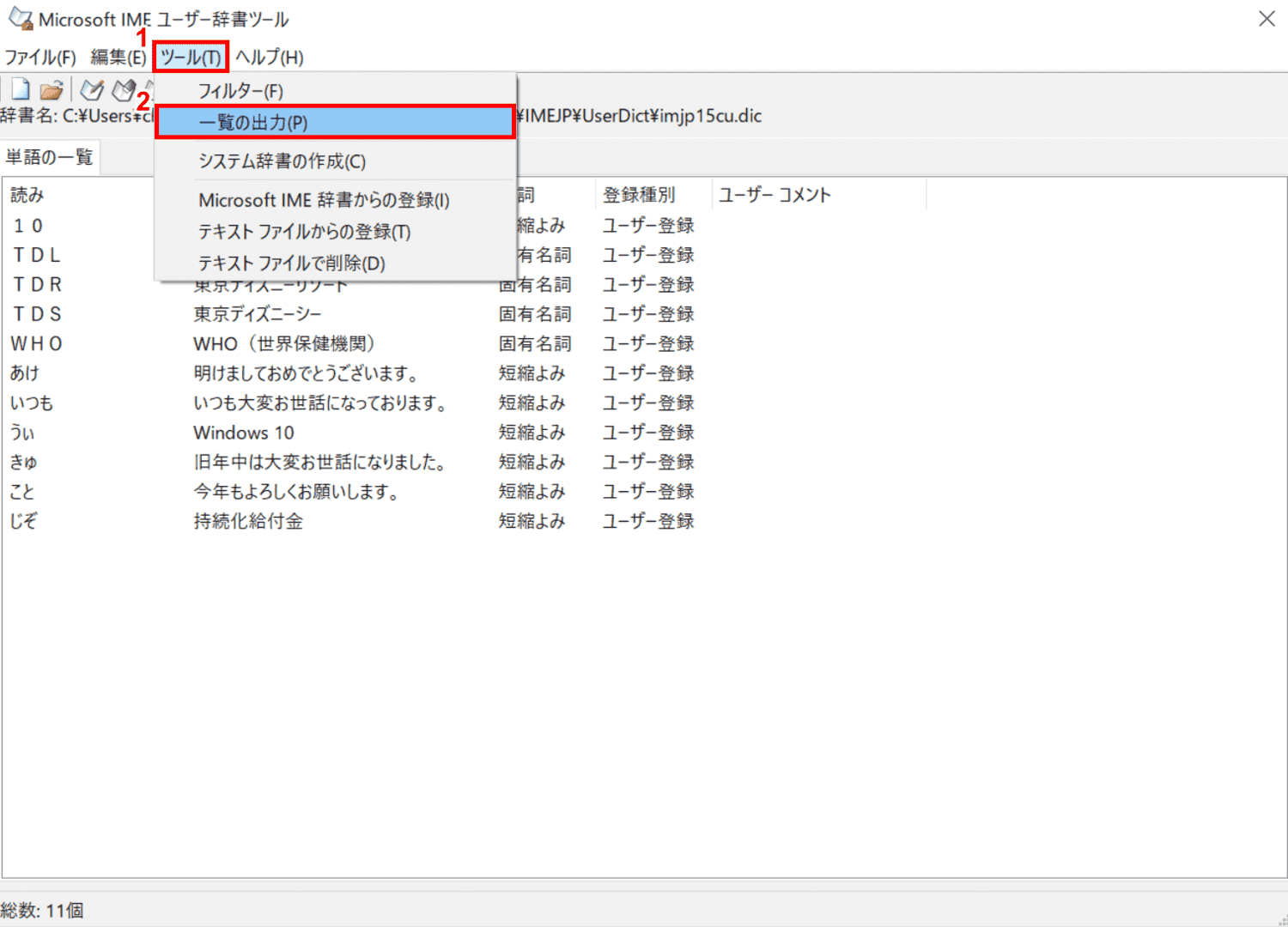Viewport: 1288px width, 927px height.
Task: Click the Microsoft IME title bar icon
Action: point(20,18)
